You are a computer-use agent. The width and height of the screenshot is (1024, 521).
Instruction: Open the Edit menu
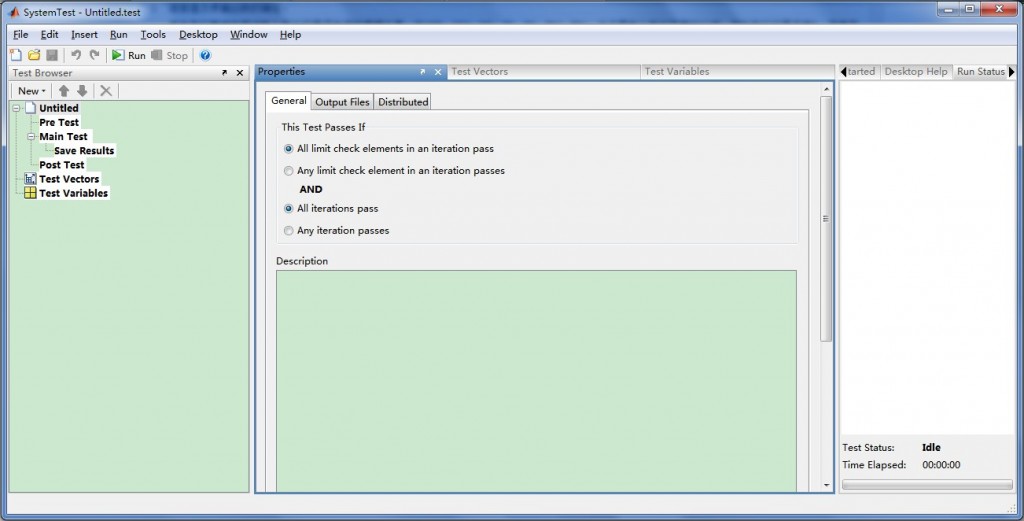pos(49,35)
